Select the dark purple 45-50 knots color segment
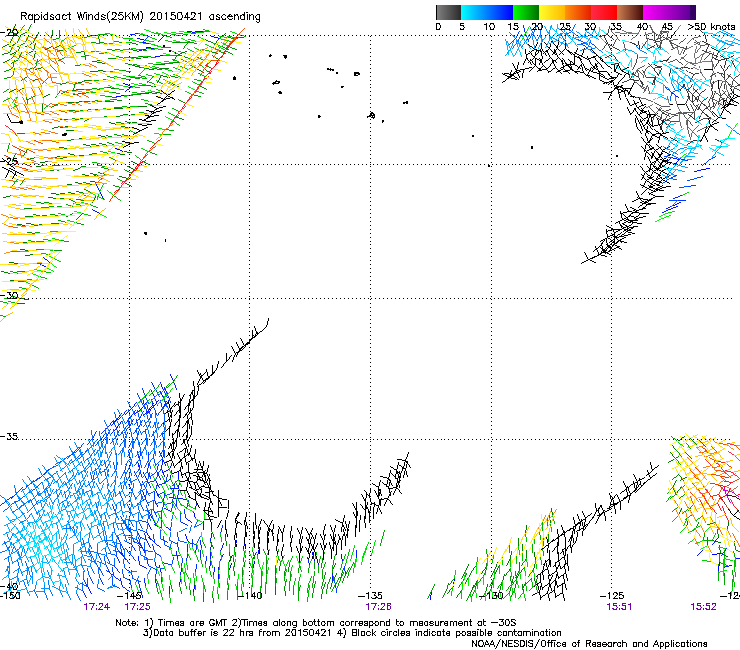This screenshot has height=650, width=740. click(682, 12)
